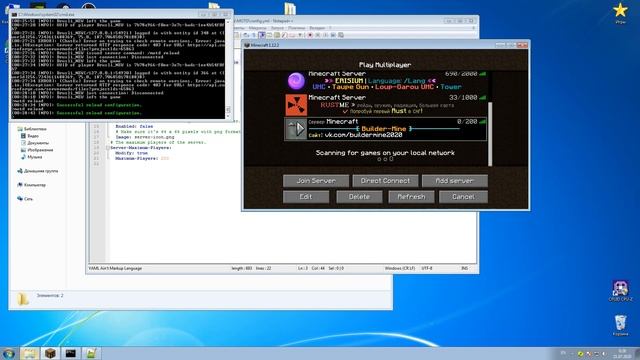
Task: Click the Direct Connect button
Action: pos(385,181)
